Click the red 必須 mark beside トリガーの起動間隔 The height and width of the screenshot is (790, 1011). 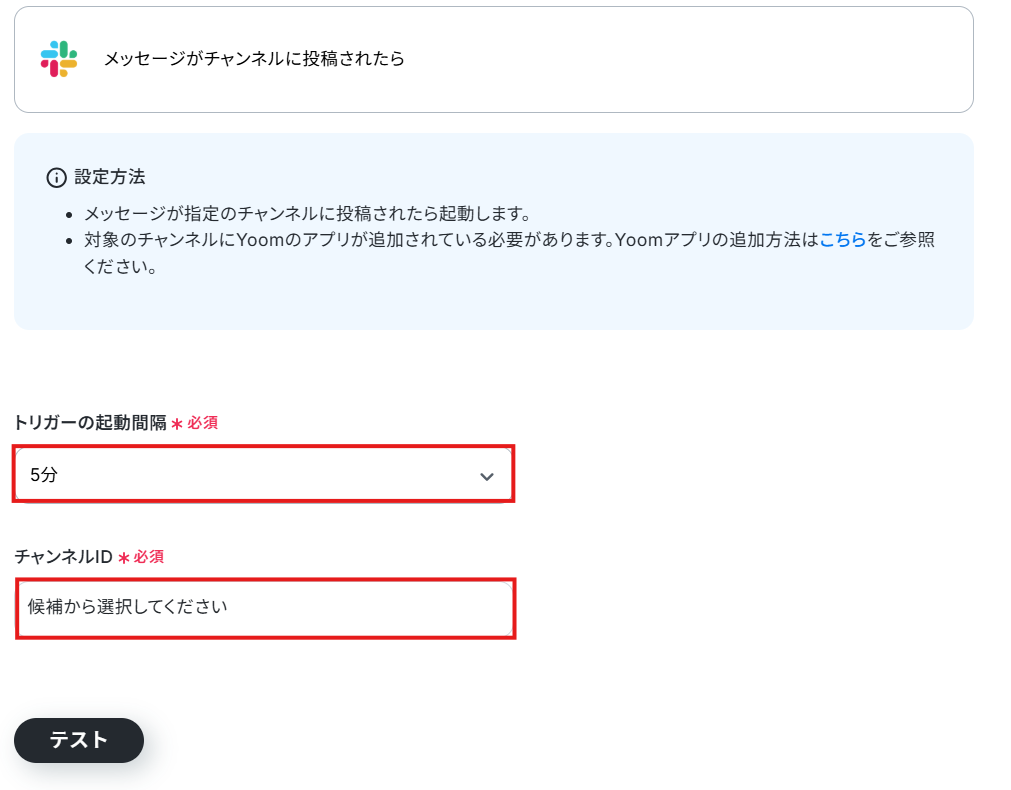coord(202,423)
